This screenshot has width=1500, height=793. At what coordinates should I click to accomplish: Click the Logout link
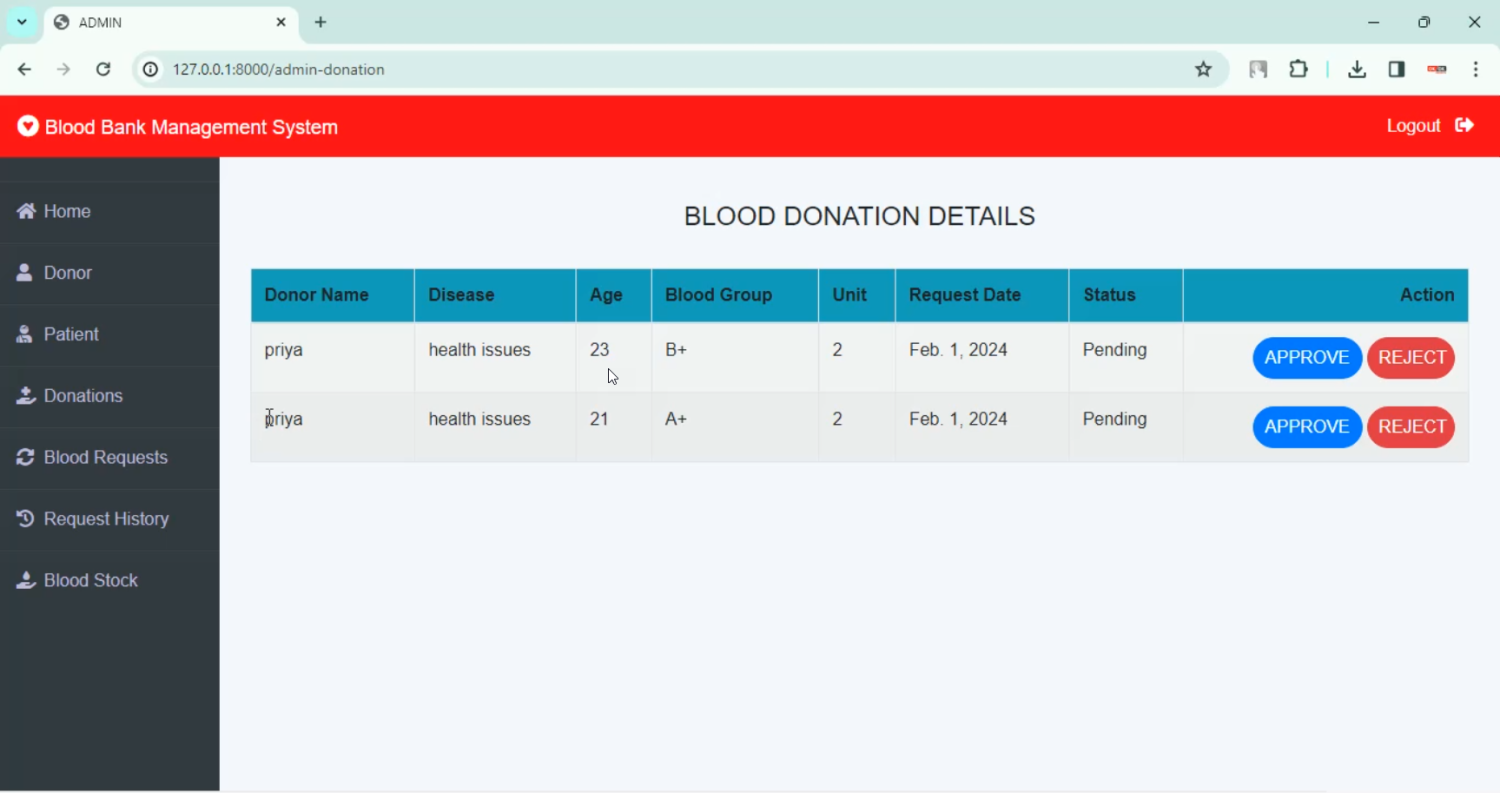tap(1413, 125)
